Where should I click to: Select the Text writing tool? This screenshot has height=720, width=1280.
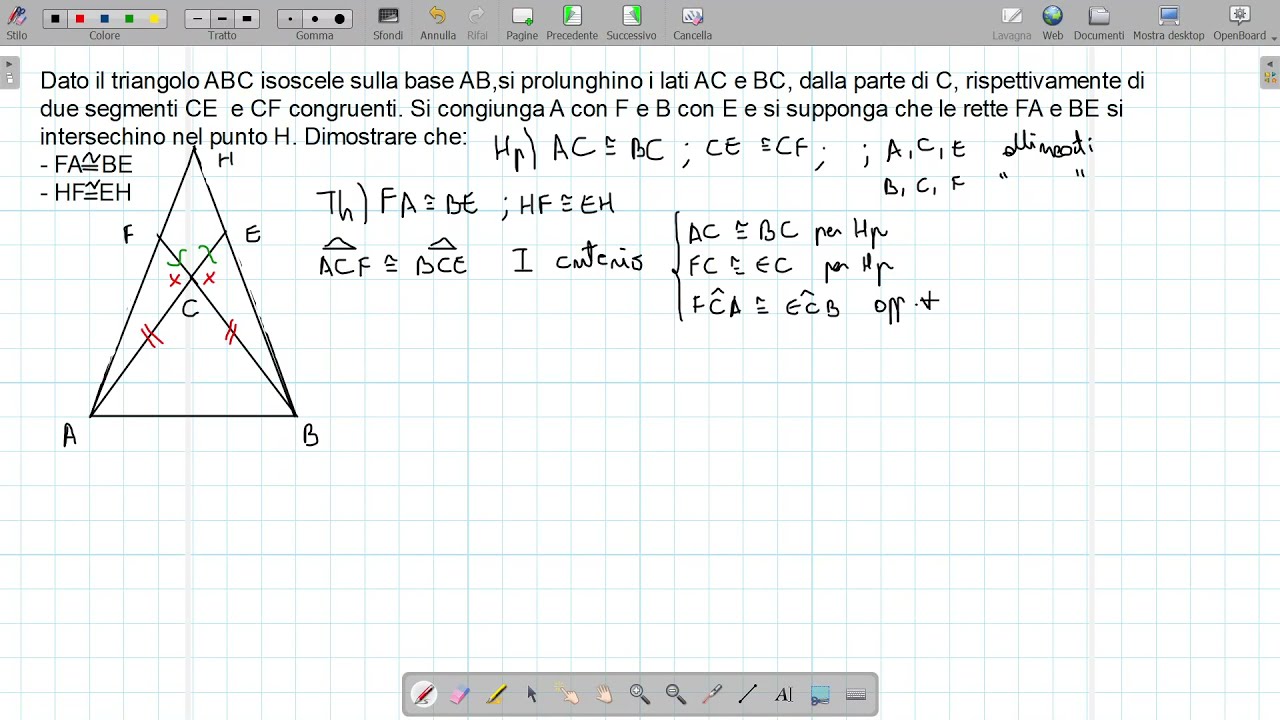(784, 694)
